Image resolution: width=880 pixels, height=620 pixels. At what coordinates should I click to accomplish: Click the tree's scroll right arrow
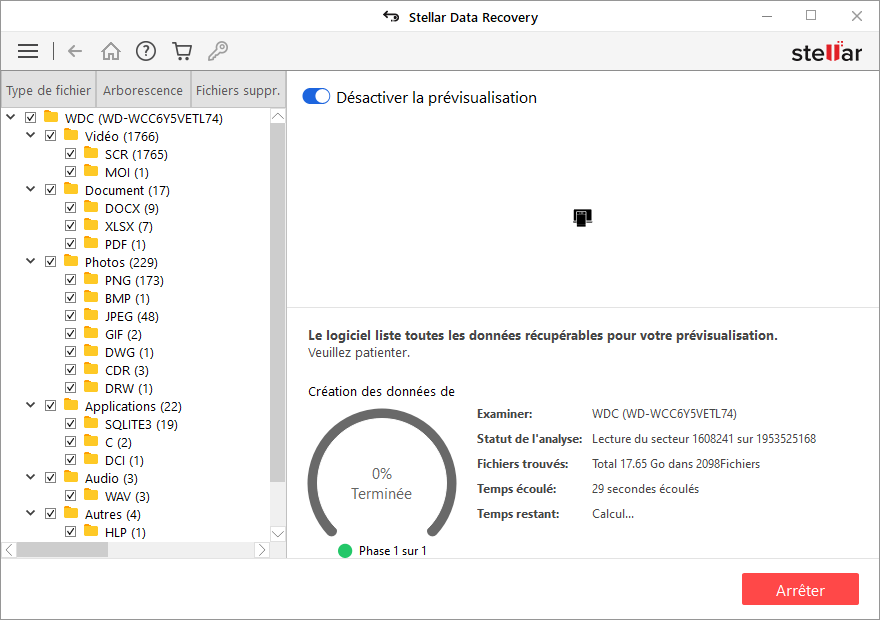click(x=262, y=550)
